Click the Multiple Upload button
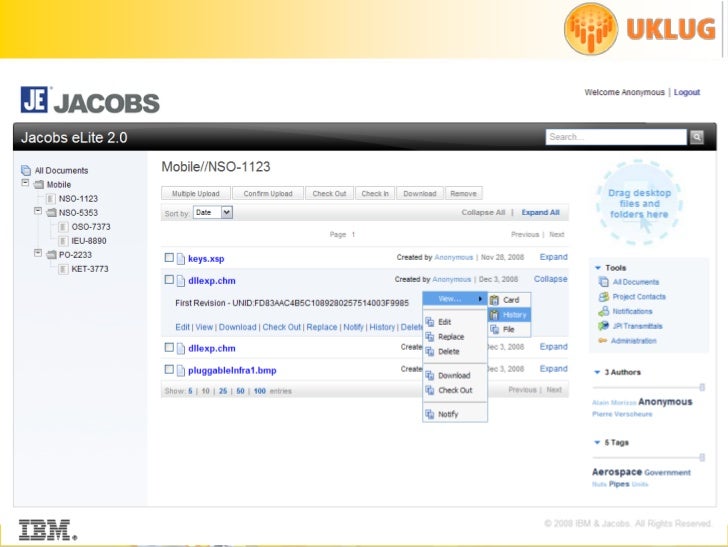Image resolution: width=728 pixels, height=547 pixels. point(196,193)
